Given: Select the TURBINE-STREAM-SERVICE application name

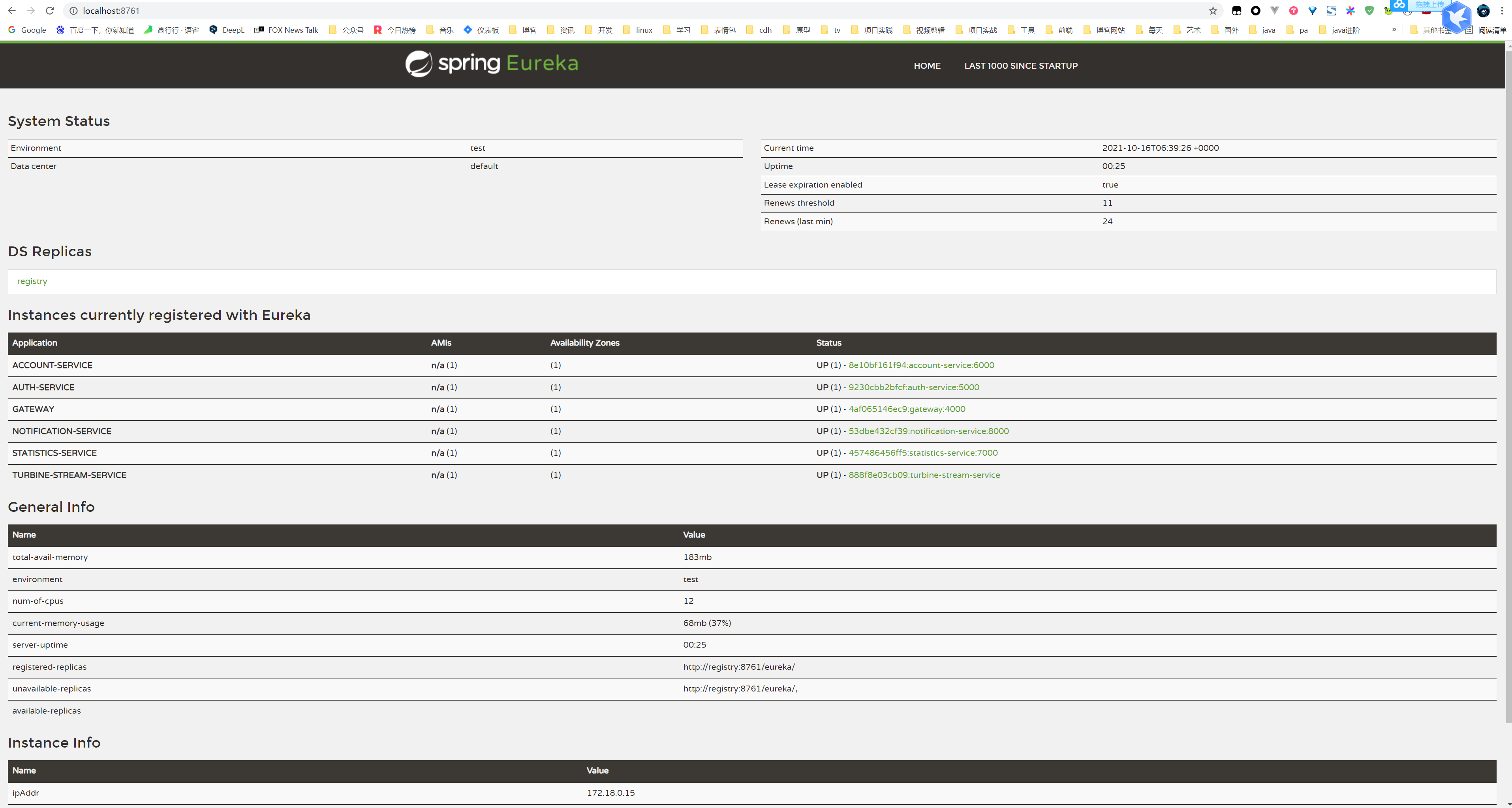Looking at the screenshot, I should coord(69,475).
